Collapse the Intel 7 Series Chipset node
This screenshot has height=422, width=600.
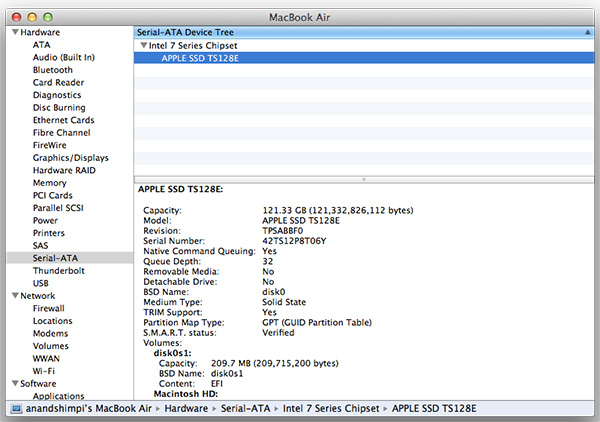[144, 46]
